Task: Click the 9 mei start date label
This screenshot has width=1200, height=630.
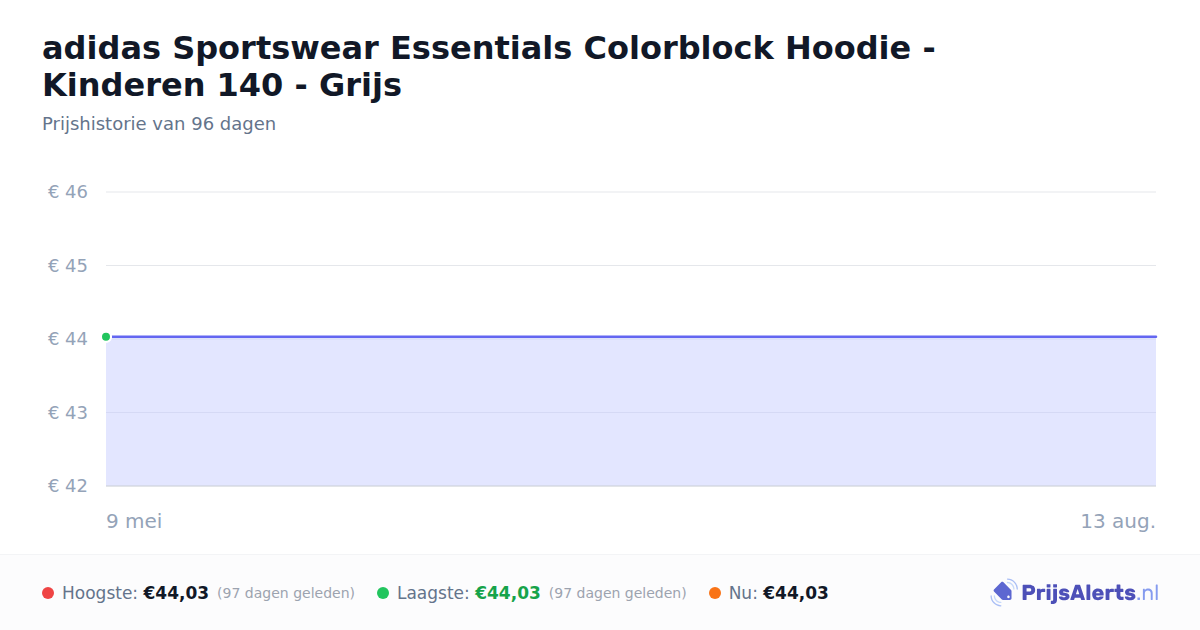Action: click(x=134, y=521)
